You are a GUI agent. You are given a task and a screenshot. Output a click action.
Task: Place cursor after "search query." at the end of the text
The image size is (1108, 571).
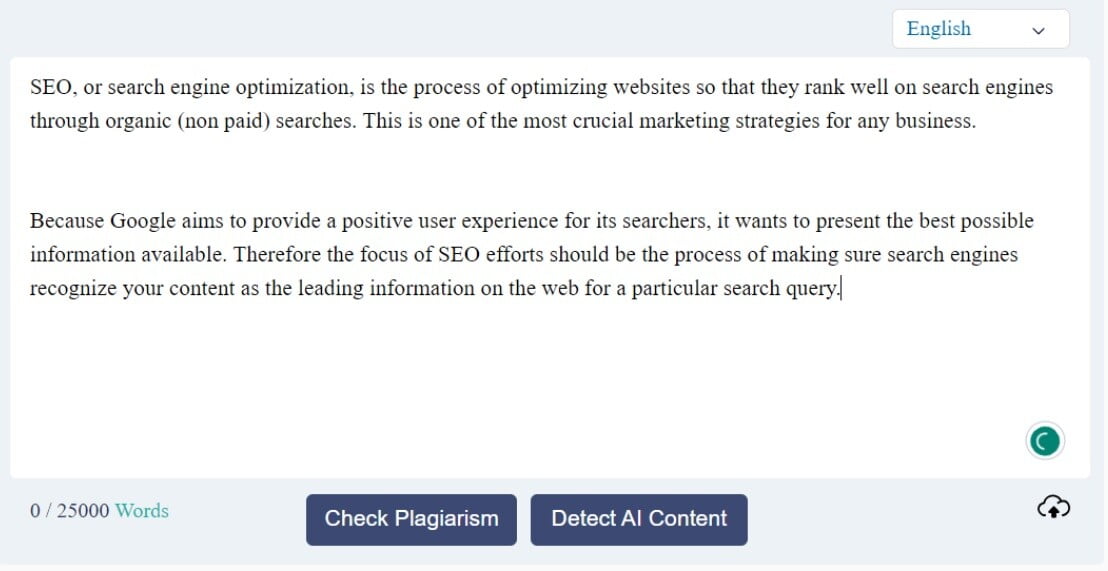tap(841, 289)
